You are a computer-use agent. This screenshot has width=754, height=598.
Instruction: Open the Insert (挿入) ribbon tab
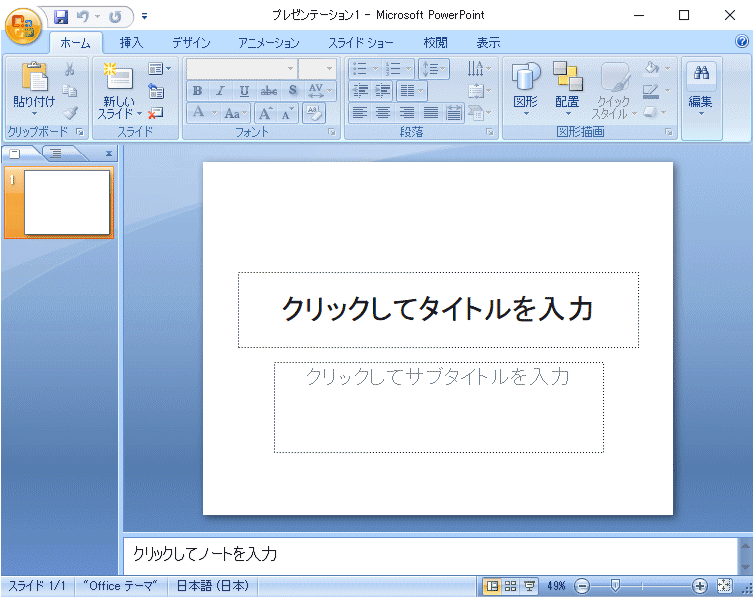pos(131,43)
